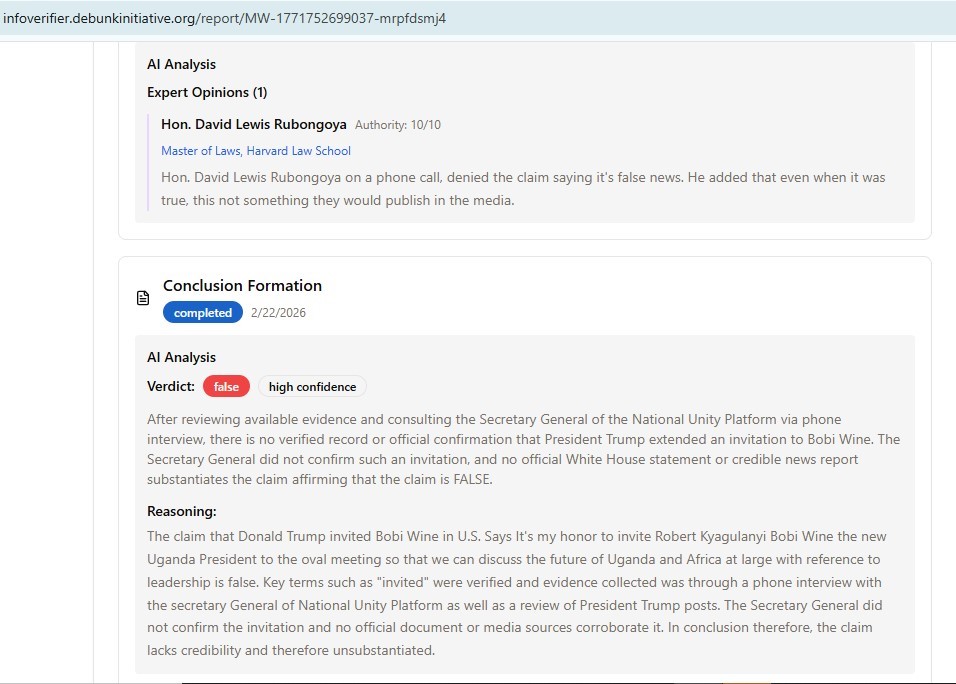Viewport: 956px width, 684px height.
Task: Click the expert's phone call statement text
Action: (522, 189)
